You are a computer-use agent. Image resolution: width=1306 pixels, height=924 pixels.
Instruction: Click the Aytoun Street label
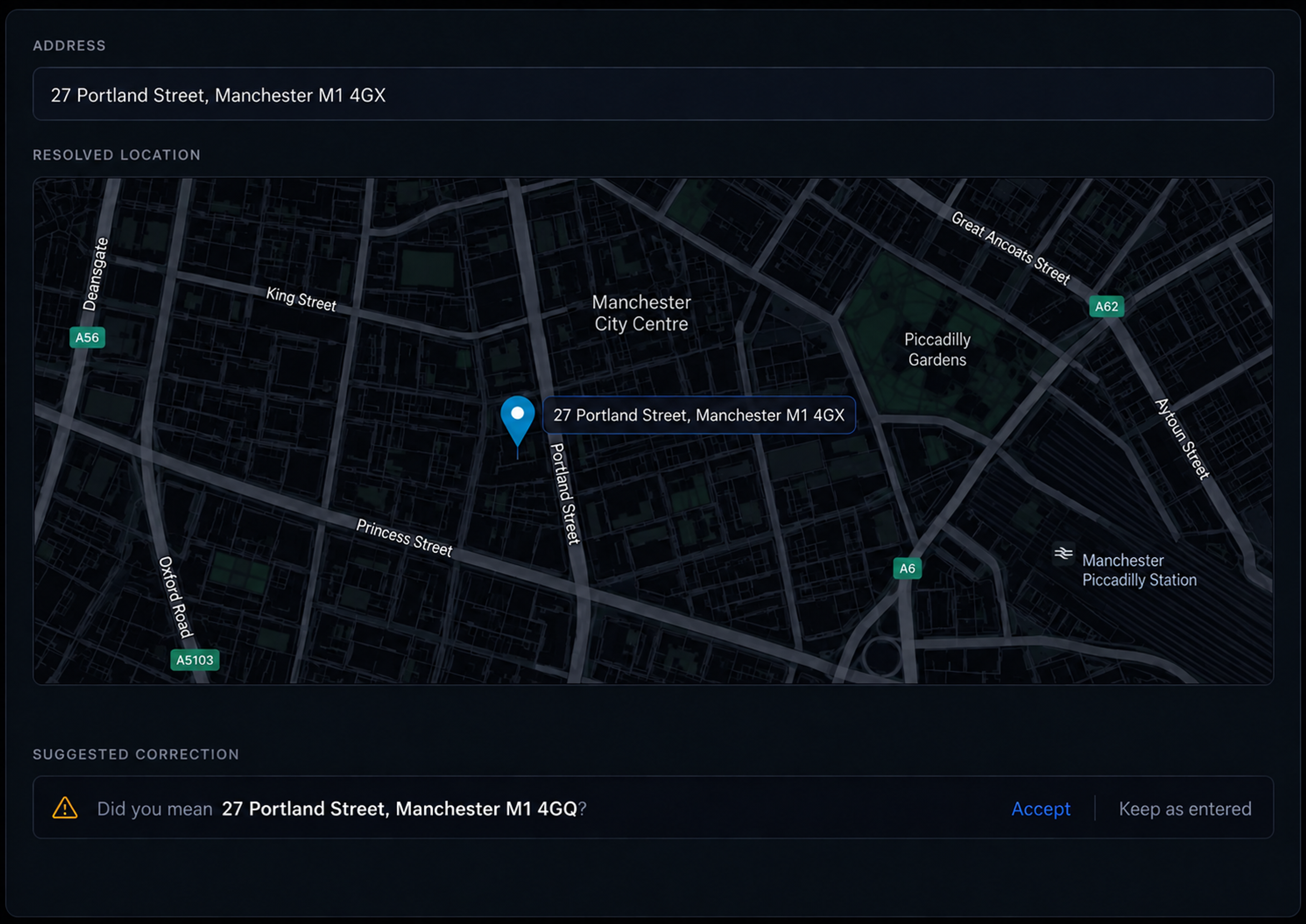pos(1182,439)
